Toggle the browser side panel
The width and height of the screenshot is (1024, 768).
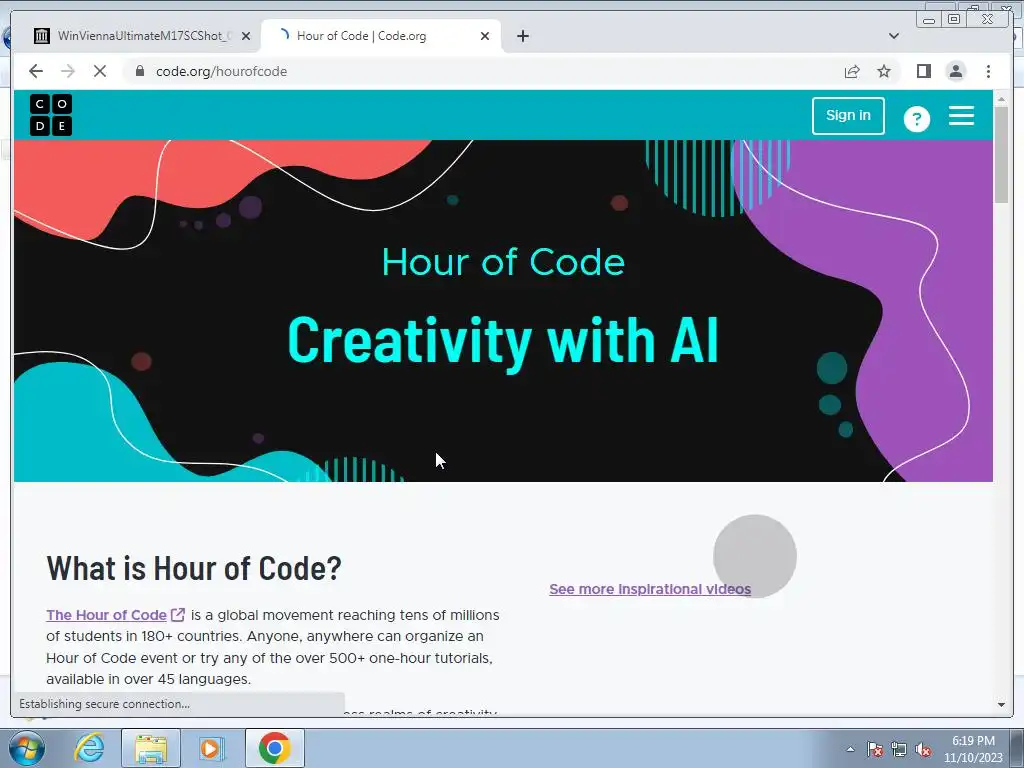point(923,71)
